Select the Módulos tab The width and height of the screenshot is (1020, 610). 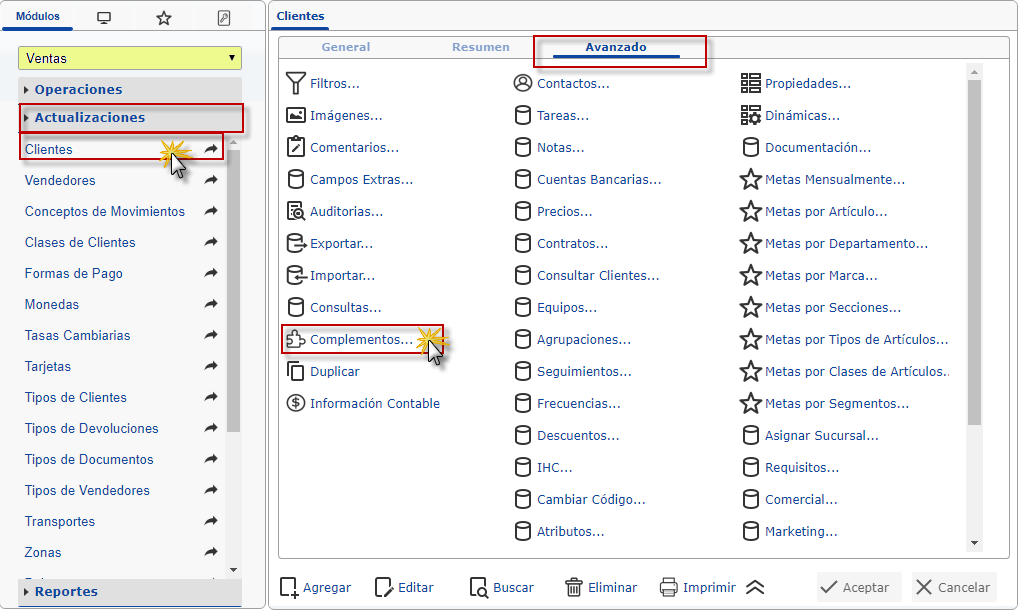coord(38,16)
